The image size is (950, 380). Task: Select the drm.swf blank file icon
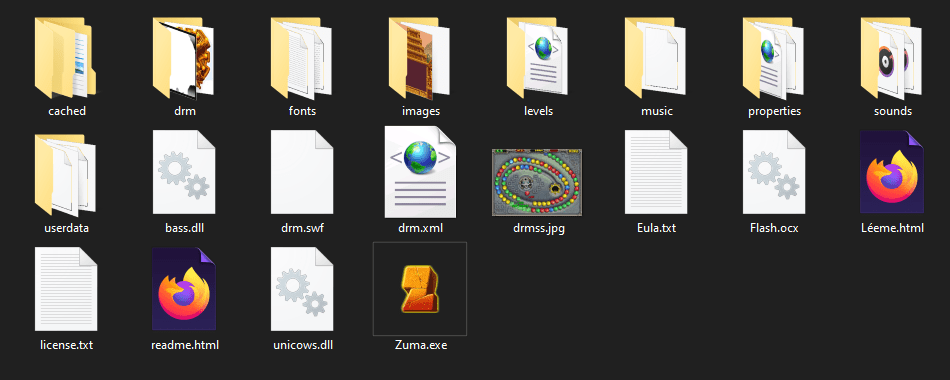point(302,172)
